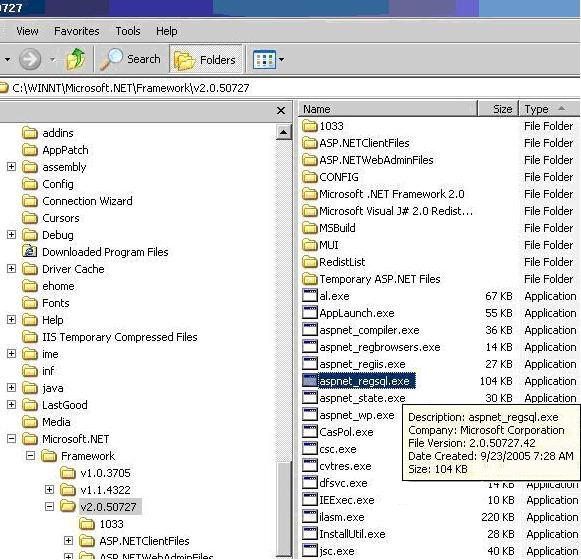
Task: Select the Microsoft .NET Framework 2.0 folder
Action: click(383, 194)
